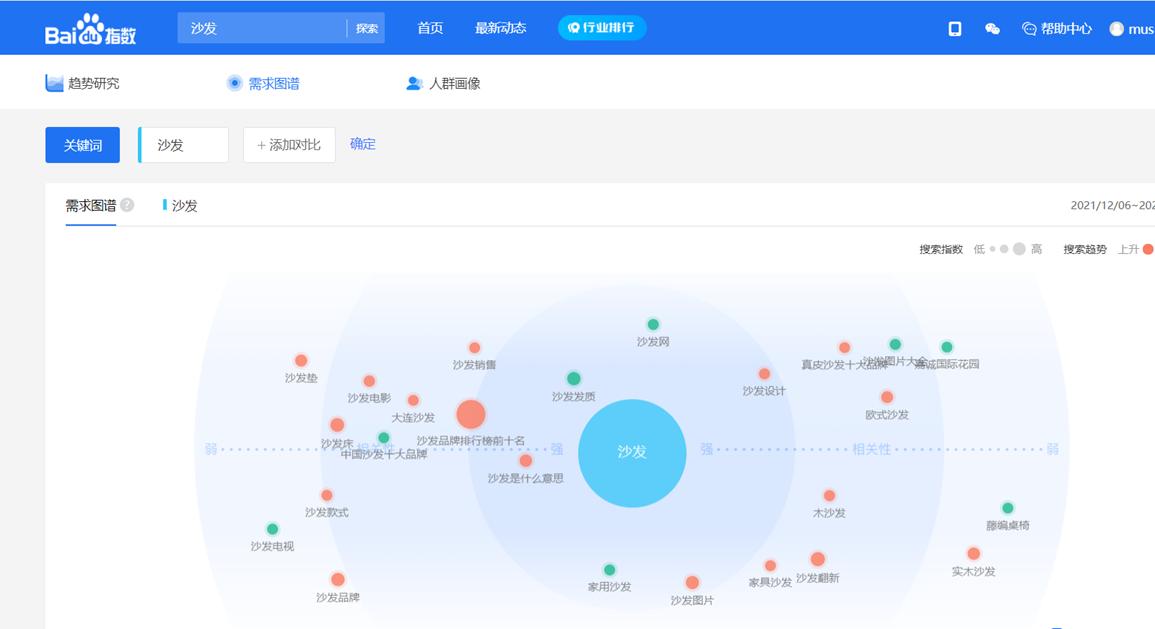Viewport: 1155px width, 629px height.
Task: Click the central 沙发 bubble
Action: coord(632,453)
